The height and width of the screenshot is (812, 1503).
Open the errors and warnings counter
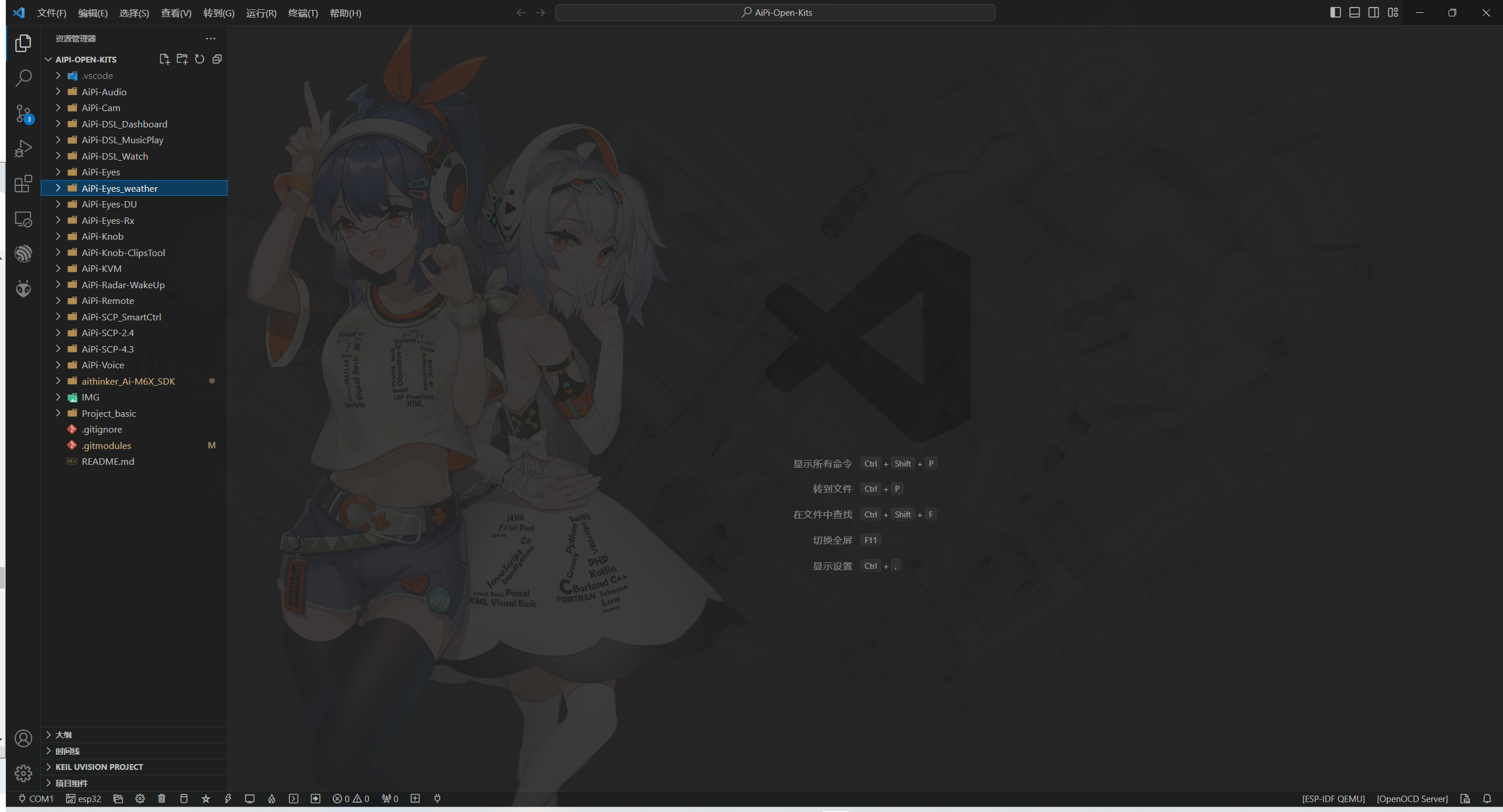(351, 799)
